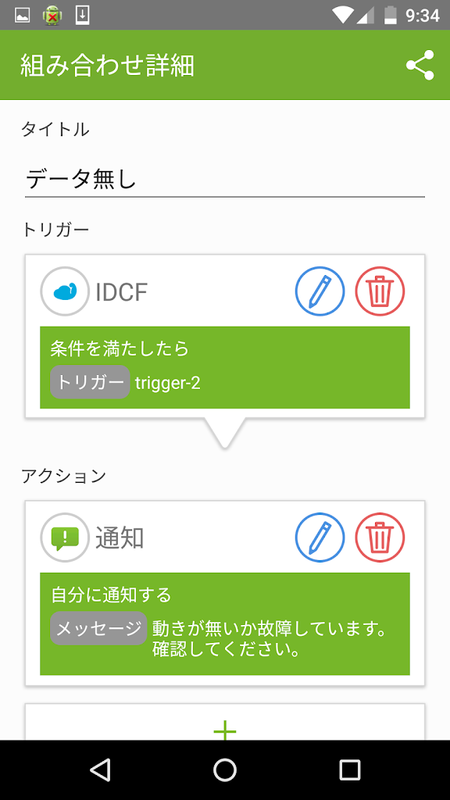This screenshot has height=800, width=450.
Task: Delete the 通知 action via trash icon
Action: point(380,538)
